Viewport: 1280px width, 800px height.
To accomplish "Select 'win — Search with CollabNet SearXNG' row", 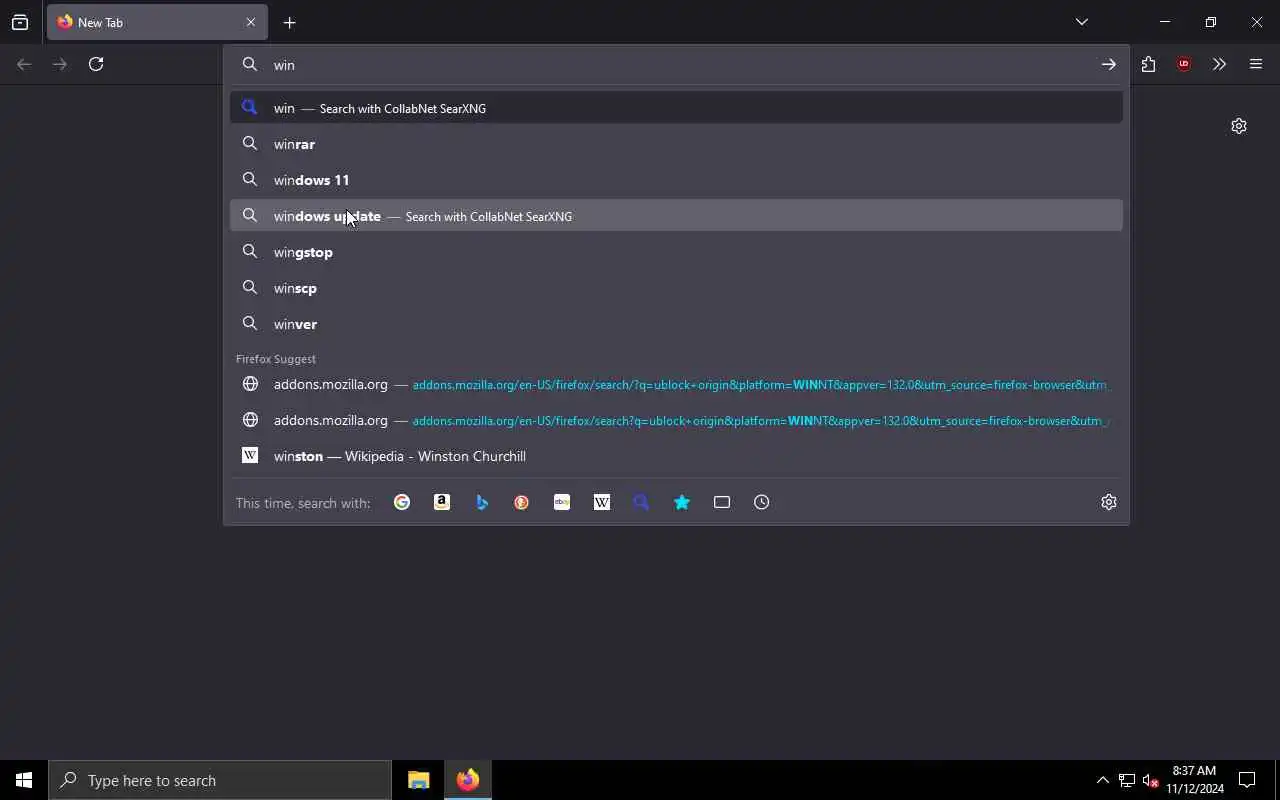I will coord(676,108).
